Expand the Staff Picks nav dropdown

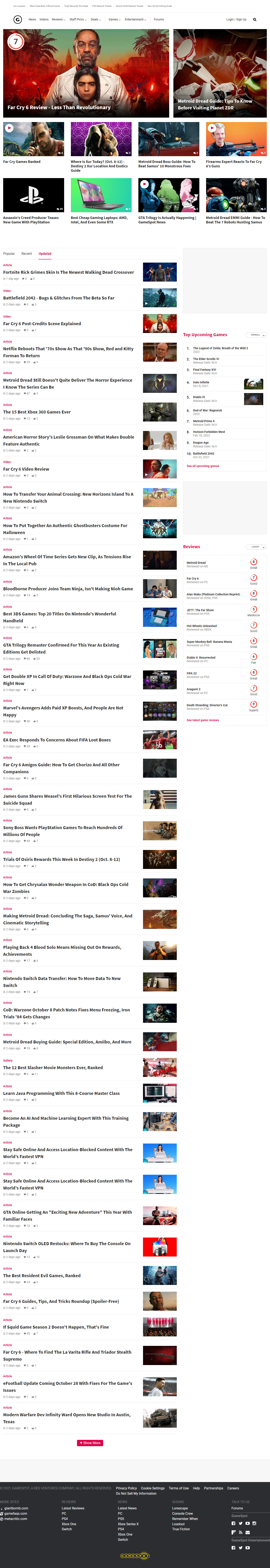tap(78, 19)
